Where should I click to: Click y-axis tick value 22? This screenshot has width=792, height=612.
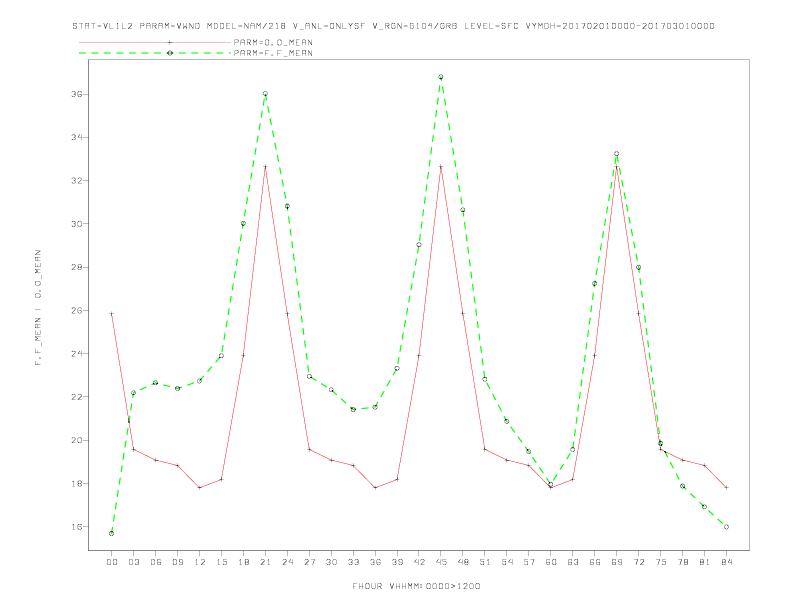(77, 397)
